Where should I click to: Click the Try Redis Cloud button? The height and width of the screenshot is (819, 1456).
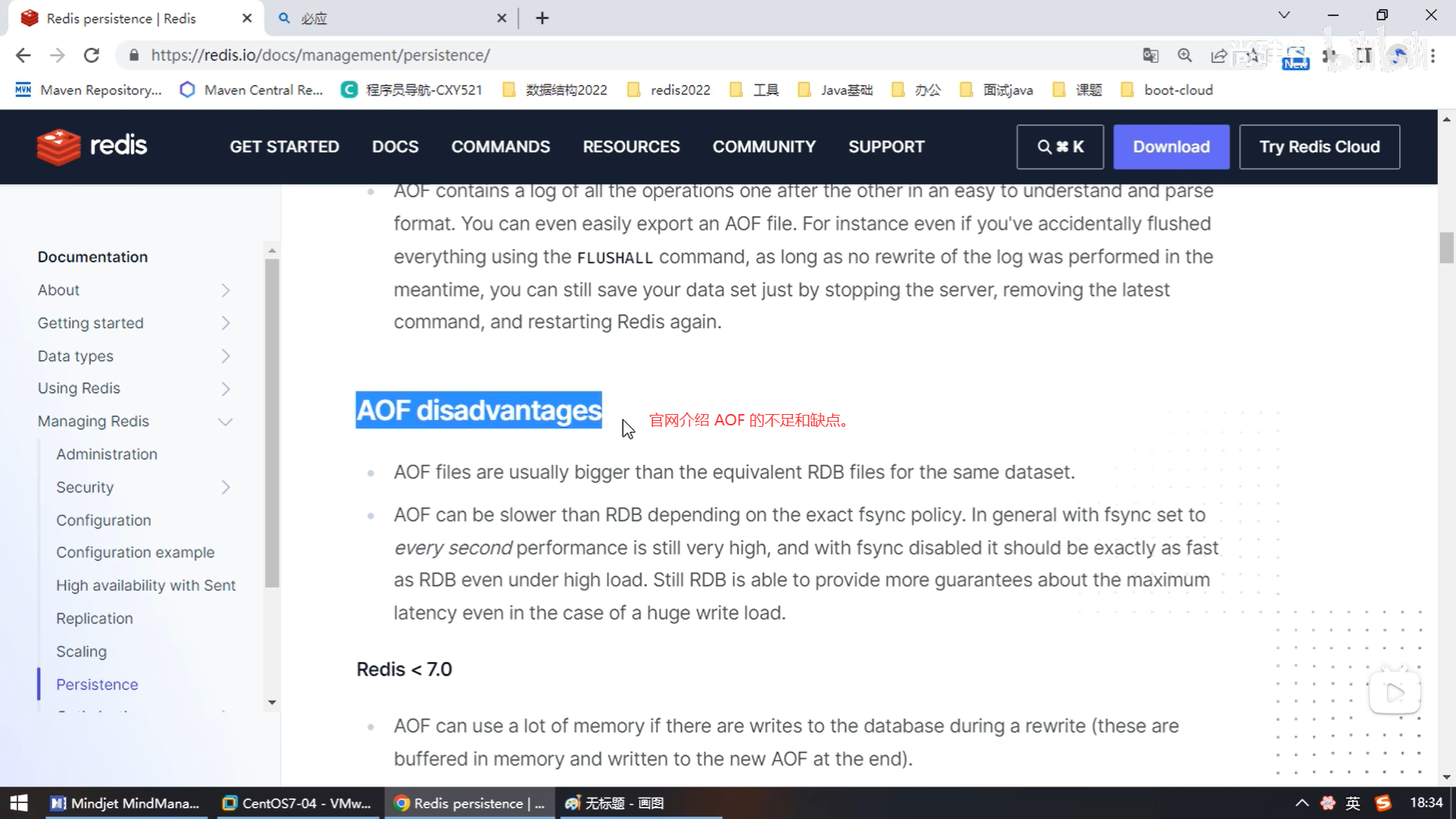pos(1319,147)
